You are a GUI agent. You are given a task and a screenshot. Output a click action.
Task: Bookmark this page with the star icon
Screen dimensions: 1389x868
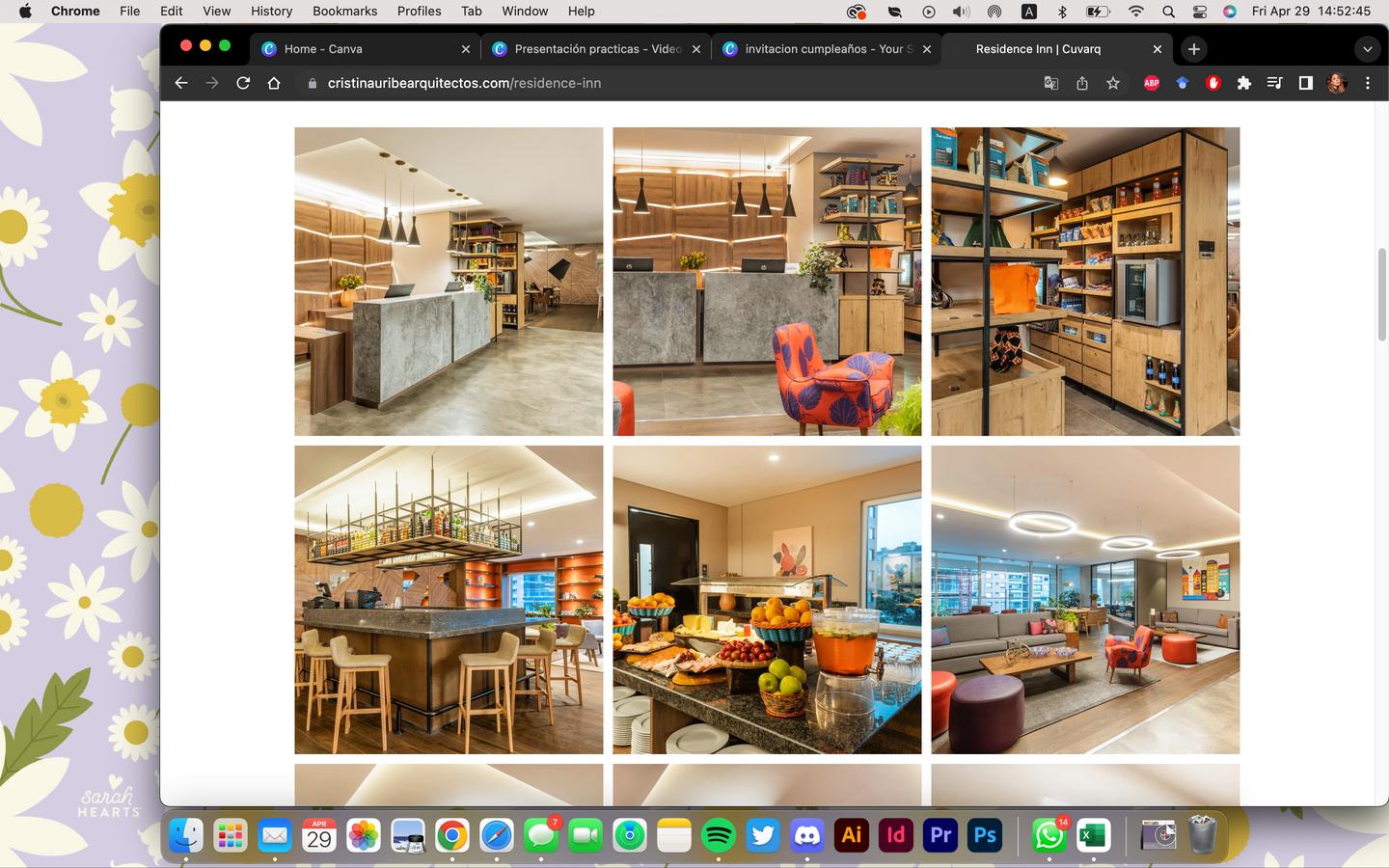pos(1113,83)
